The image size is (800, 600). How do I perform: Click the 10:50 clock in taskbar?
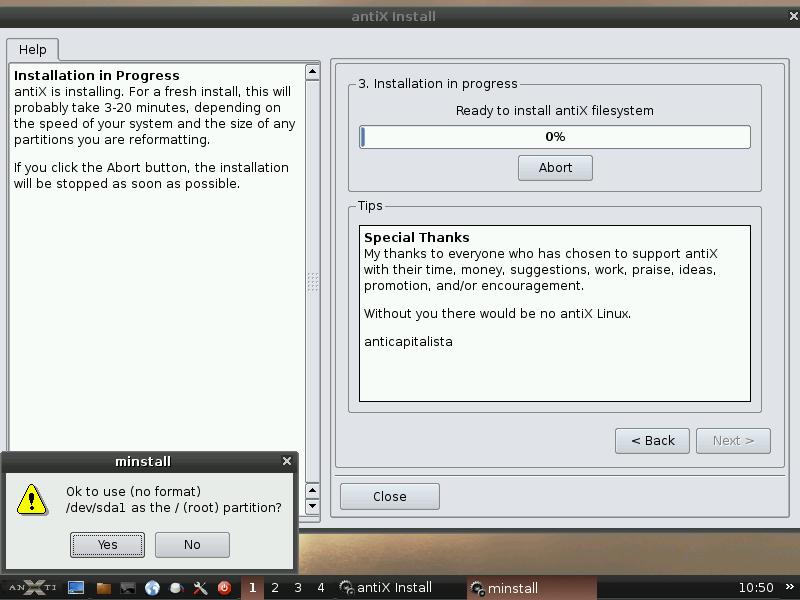pos(756,588)
